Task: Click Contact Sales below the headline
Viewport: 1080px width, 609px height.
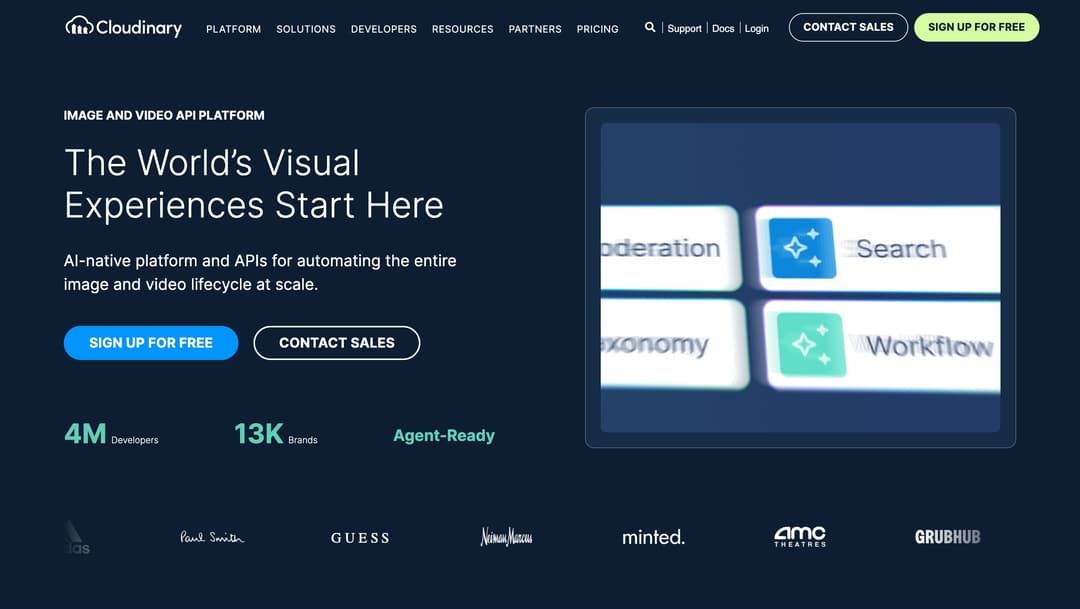Action: (336, 342)
